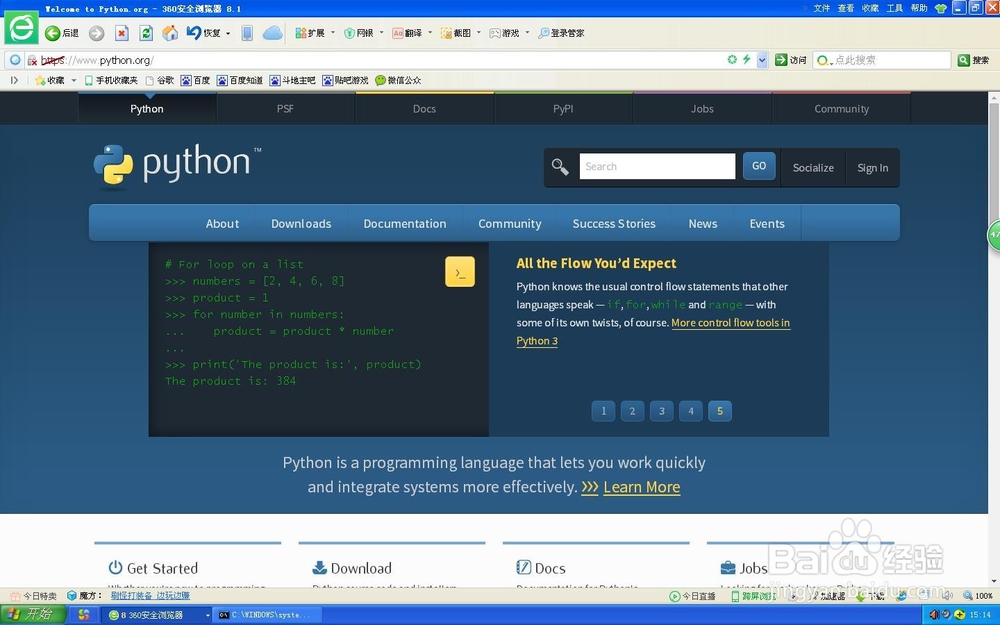The image size is (1000, 625).
Task: Open the 网银 online banking button
Action: click(x=359, y=33)
